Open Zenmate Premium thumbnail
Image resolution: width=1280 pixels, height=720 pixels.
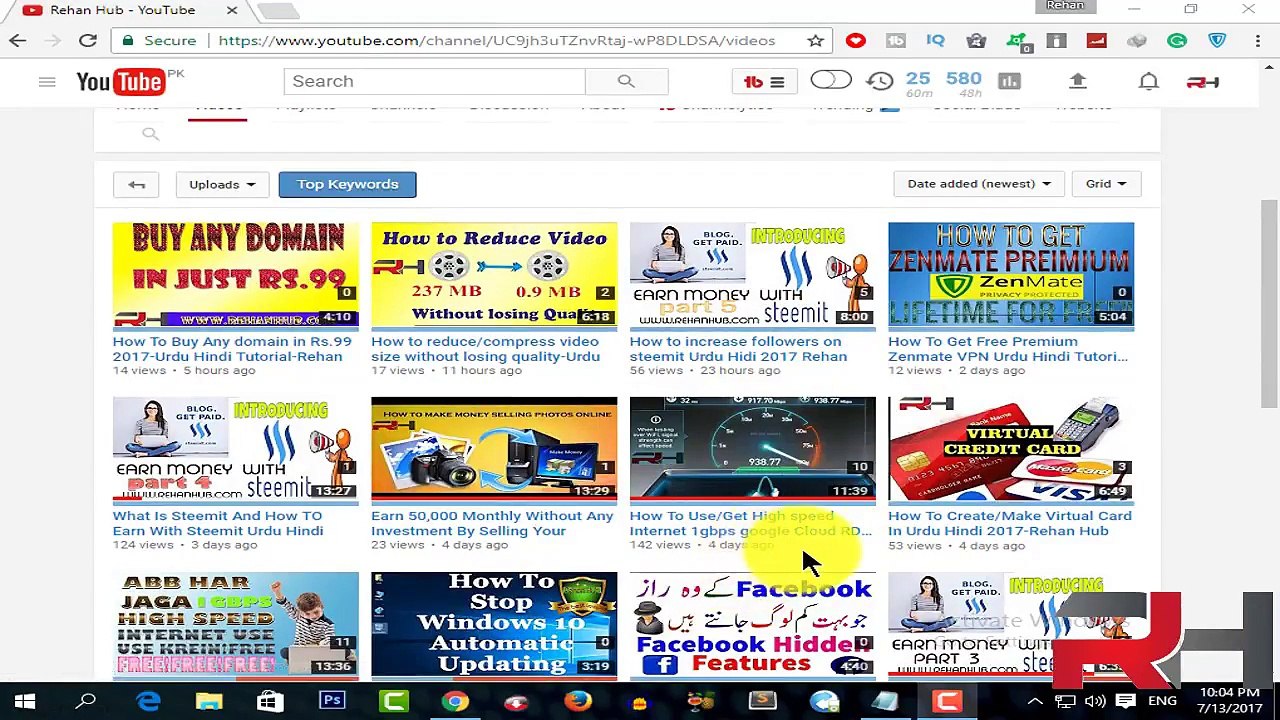point(1011,275)
